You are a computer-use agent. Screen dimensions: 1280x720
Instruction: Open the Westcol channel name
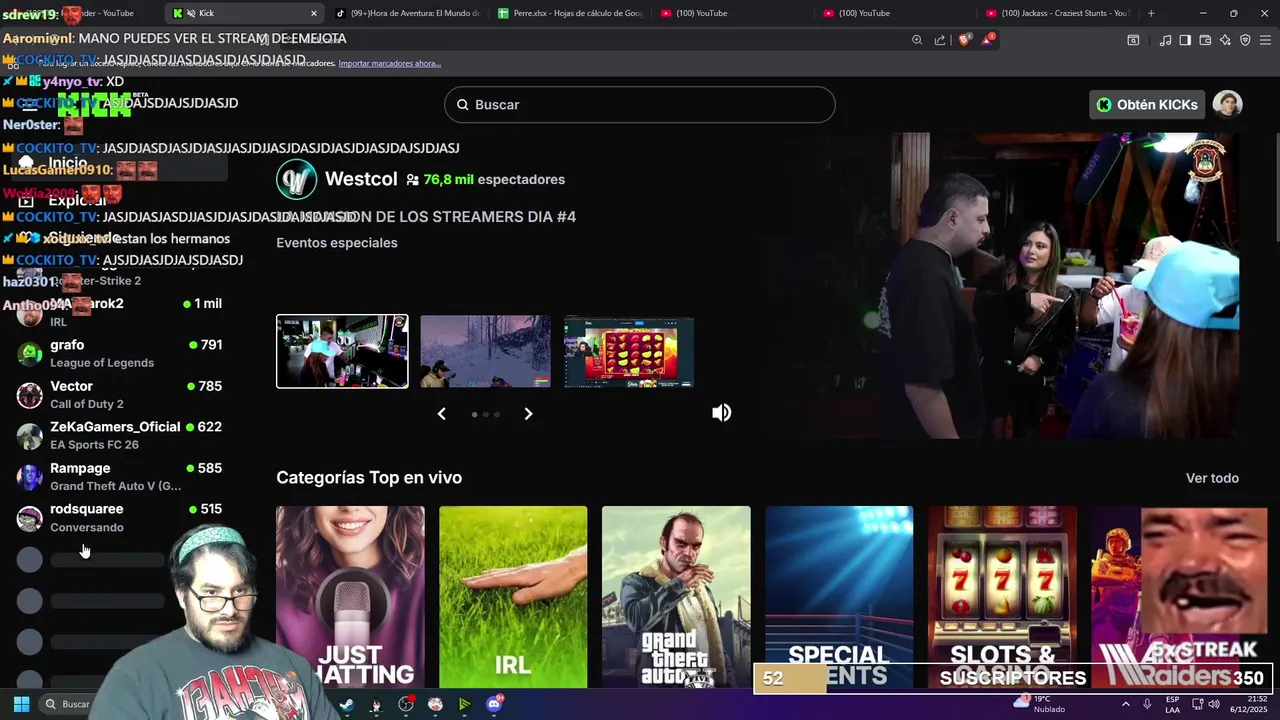pyautogui.click(x=361, y=179)
